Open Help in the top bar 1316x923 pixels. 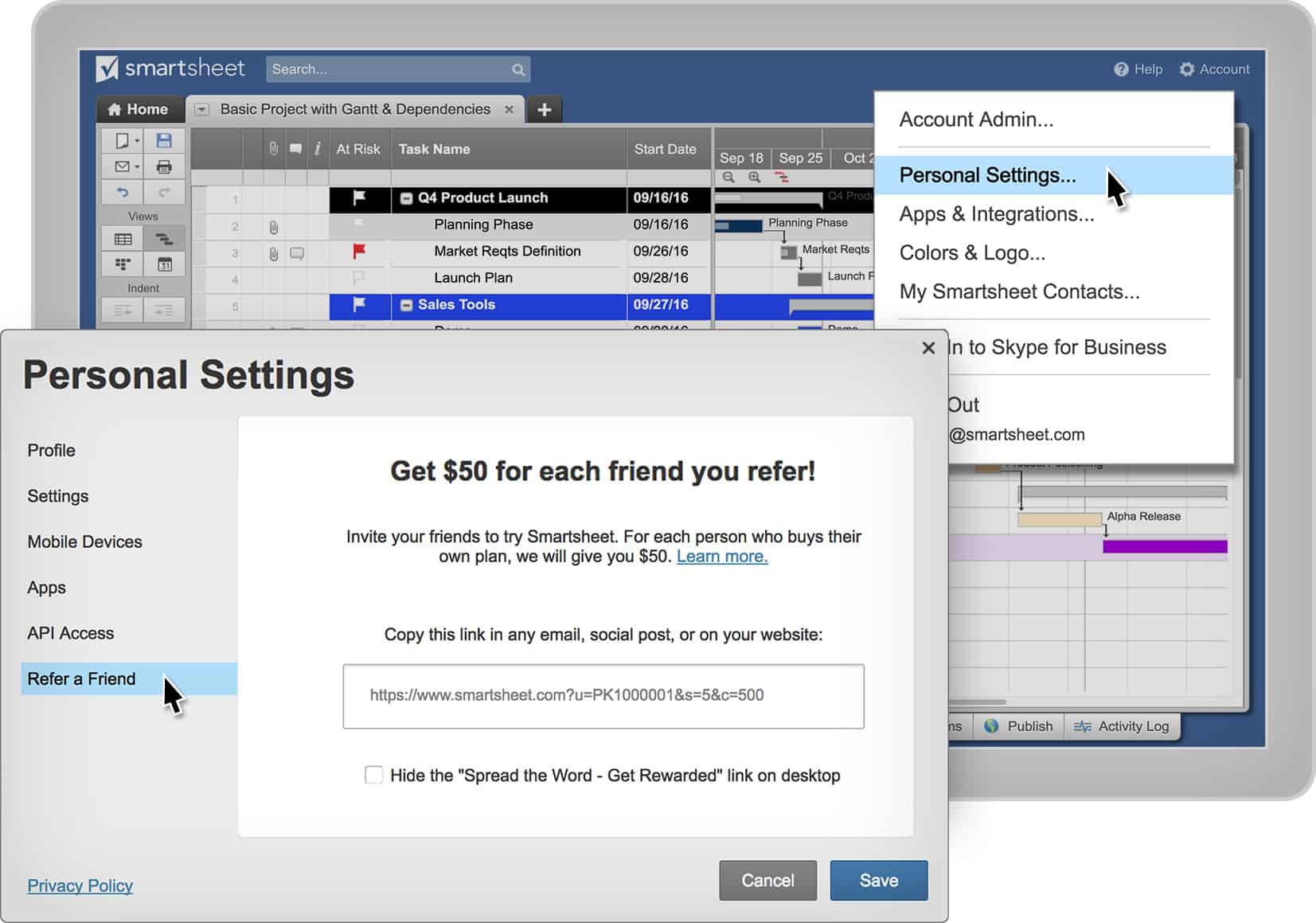[1138, 69]
